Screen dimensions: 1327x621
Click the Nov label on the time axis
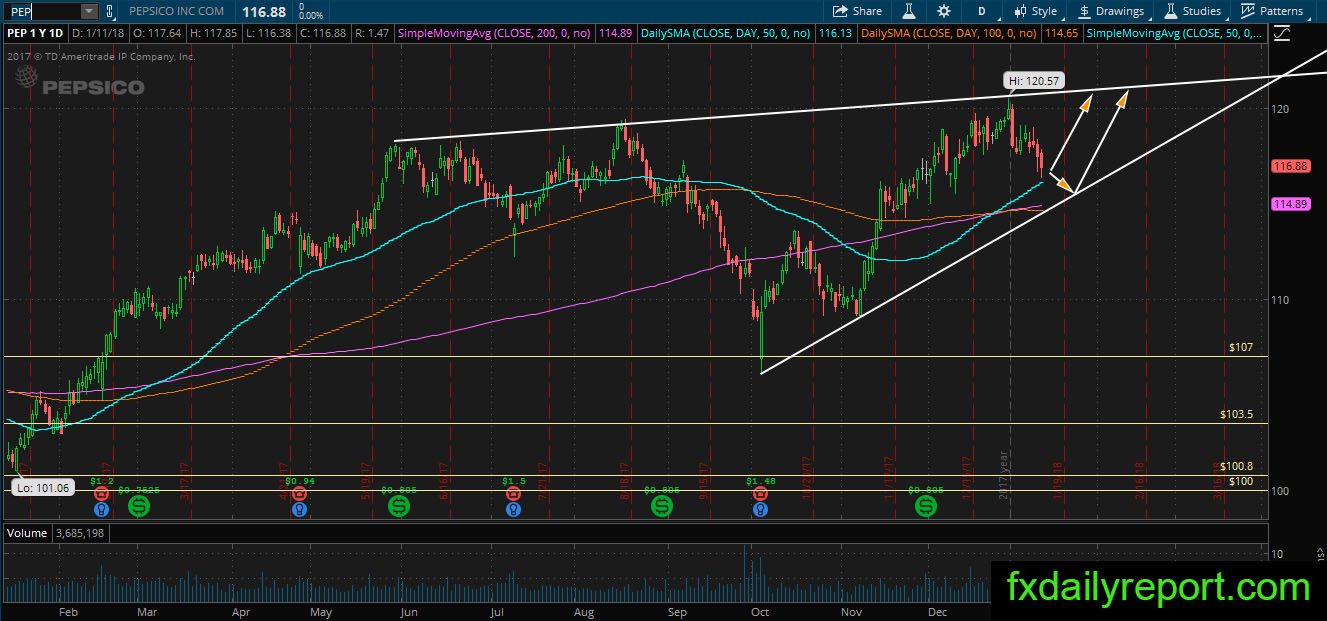pyautogui.click(x=851, y=611)
